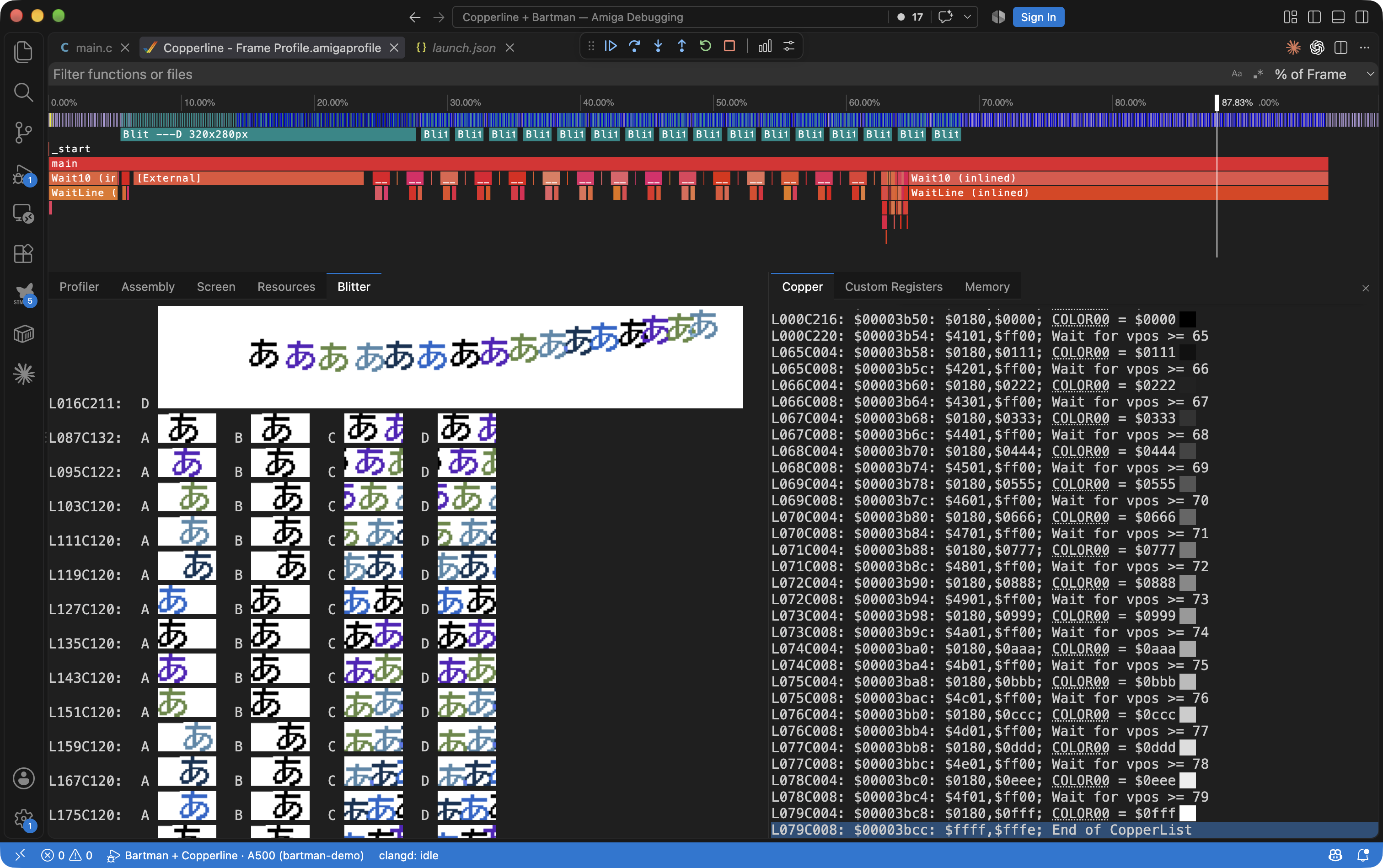Screen dimensions: 1383x868
Task: Open notifications bell in status bar
Action: point(1362,855)
